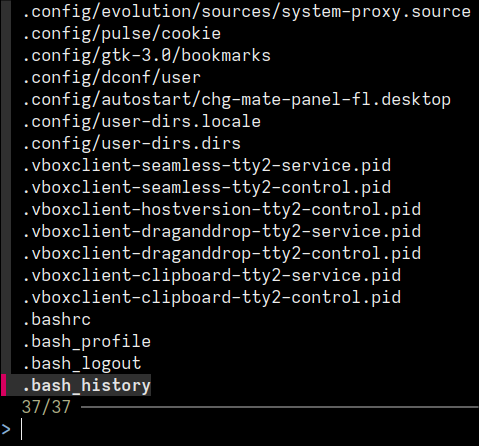Select .config/pulse/cookie entry
Screen dimensions: 479x446
pos(121,34)
